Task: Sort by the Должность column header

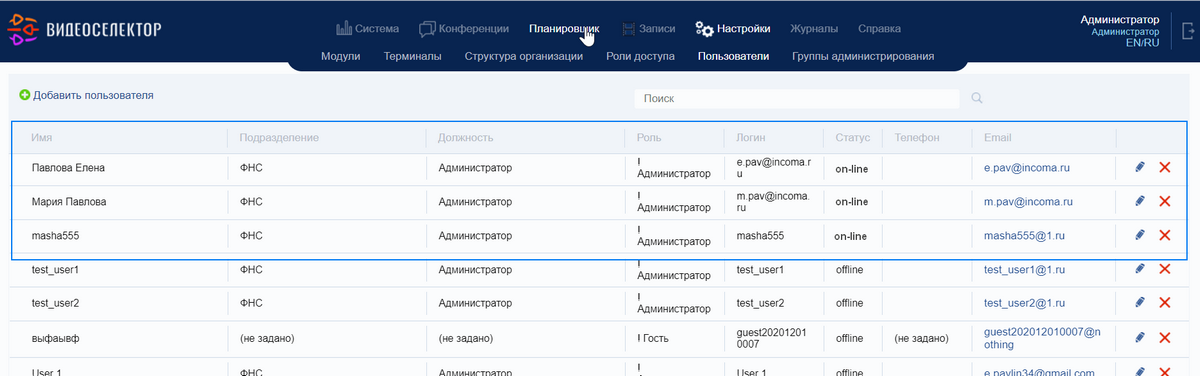Action: click(x=466, y=137)
